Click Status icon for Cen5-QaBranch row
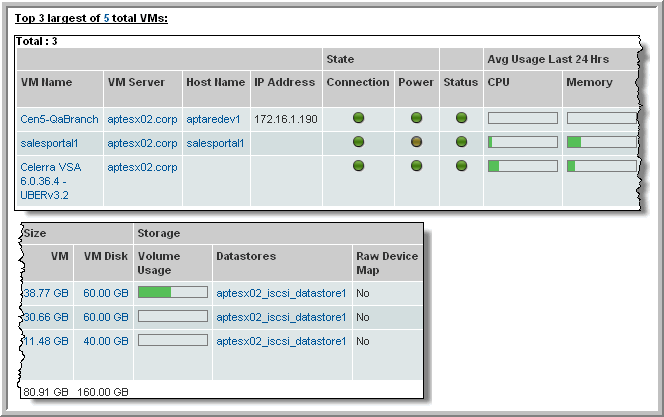Screen dimensions: 664x417 [x=461, y=119]
